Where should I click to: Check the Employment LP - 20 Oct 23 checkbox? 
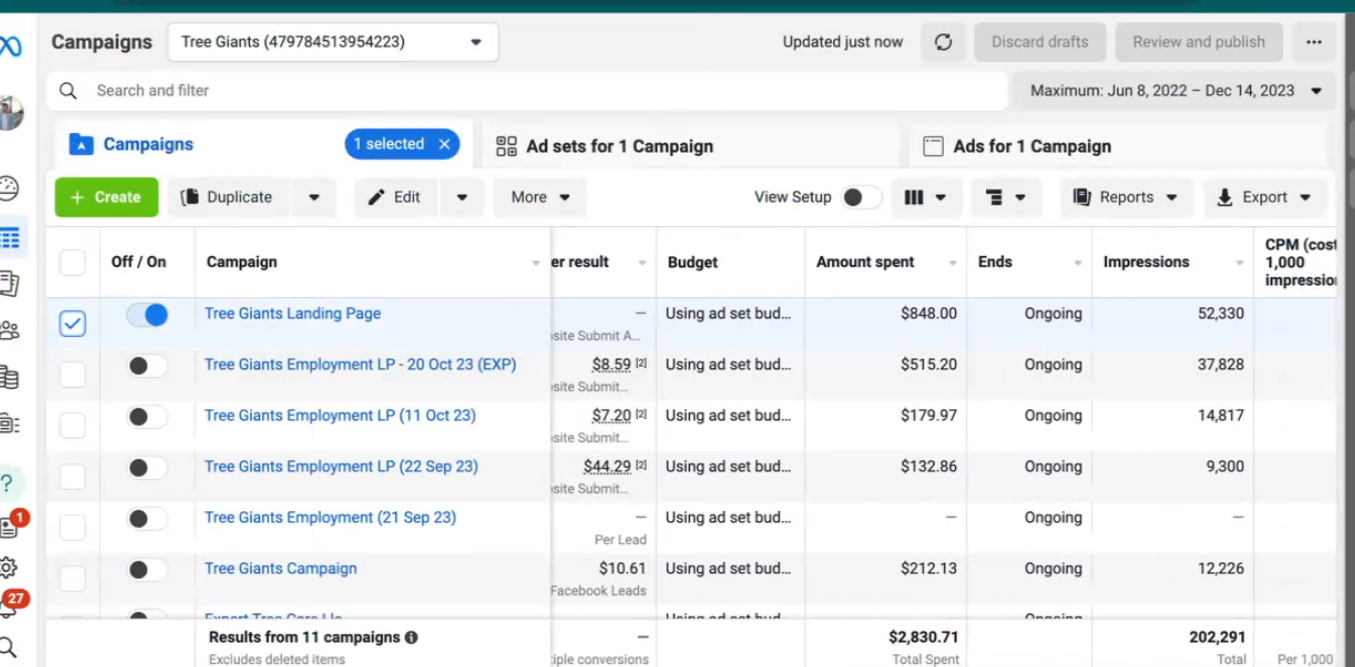73,374
